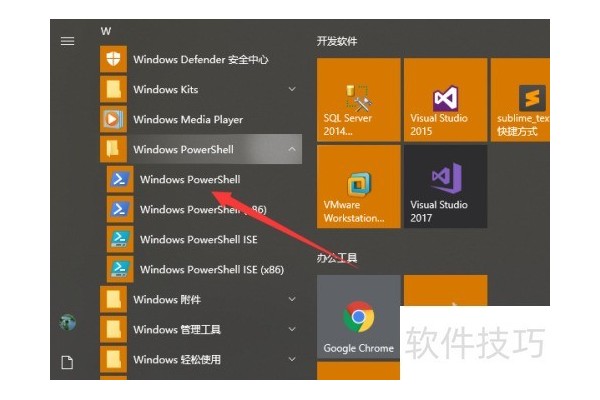Click the Windows 管理工具 label
Image resolution: width=600 pixels, height=400 pixels.
[177, 329]
